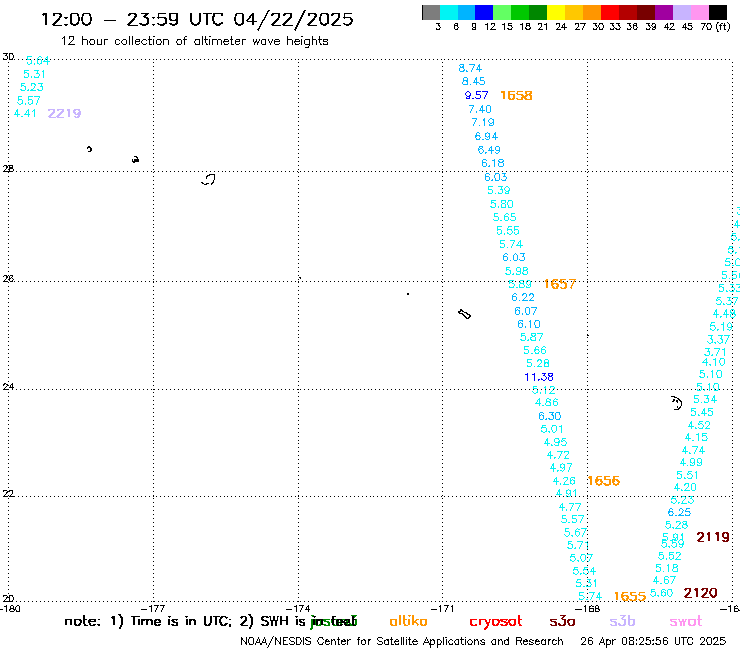Click the red cryosat legend label
The height and width of the screenshot is (650, 740).
[x=496, y=621]
